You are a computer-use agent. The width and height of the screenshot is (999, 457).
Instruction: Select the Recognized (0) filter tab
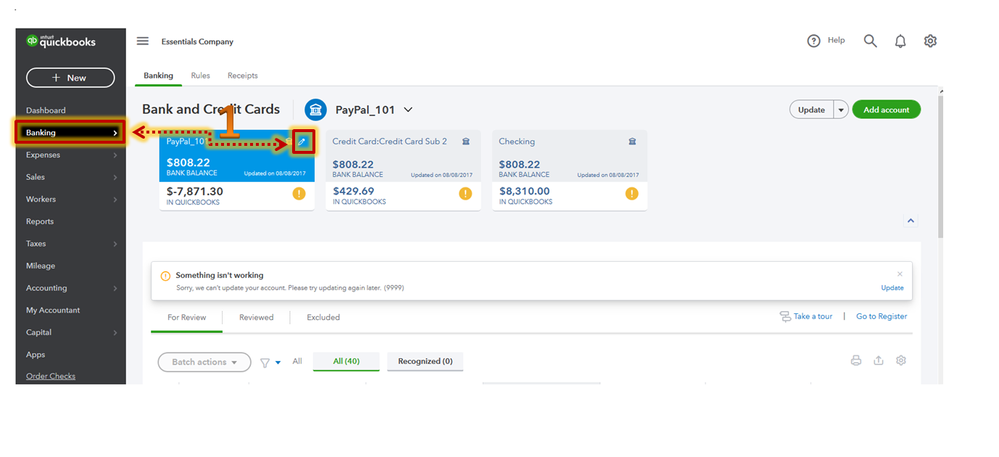[425, 361]
